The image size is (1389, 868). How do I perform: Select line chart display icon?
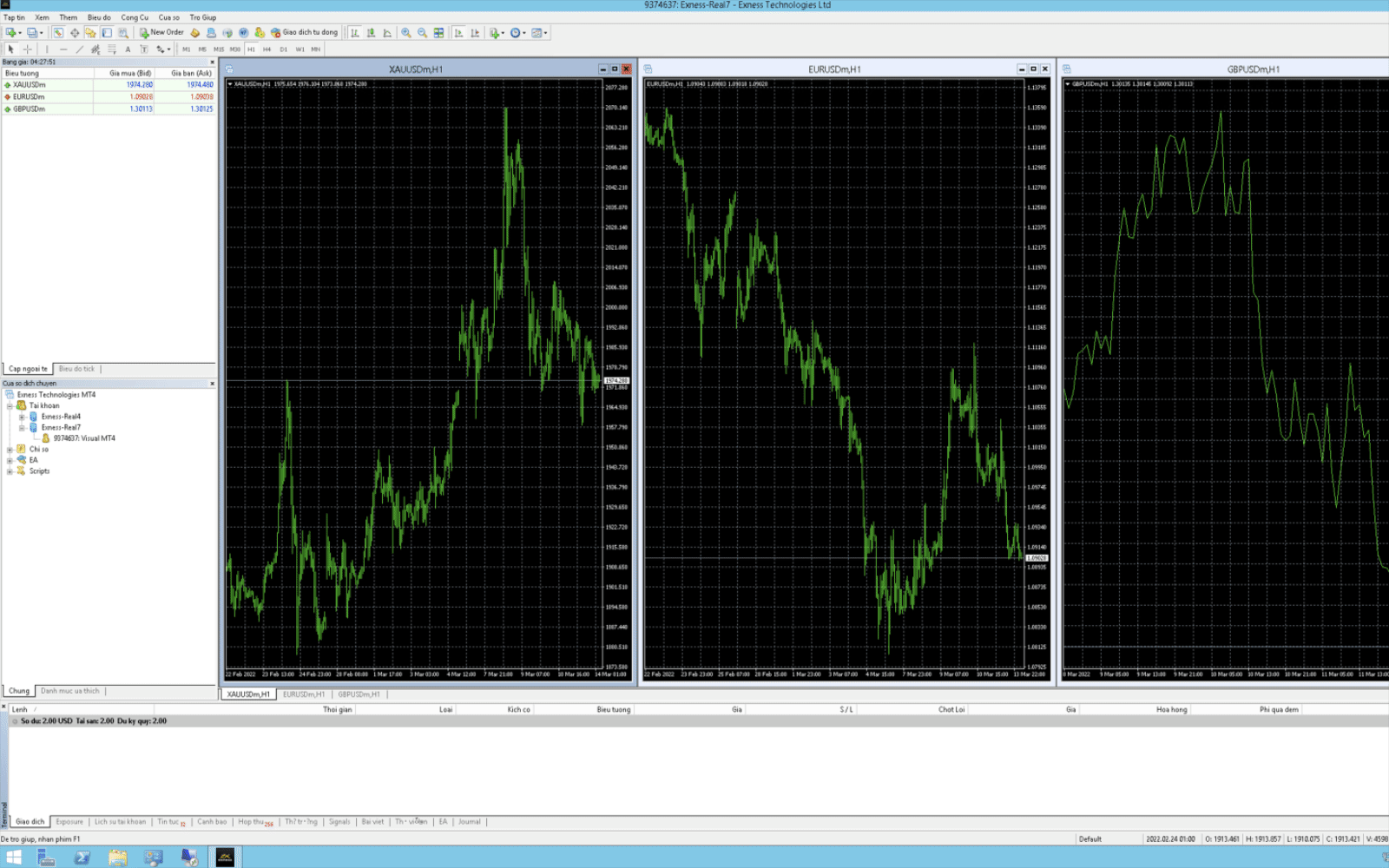pos(387,32)
